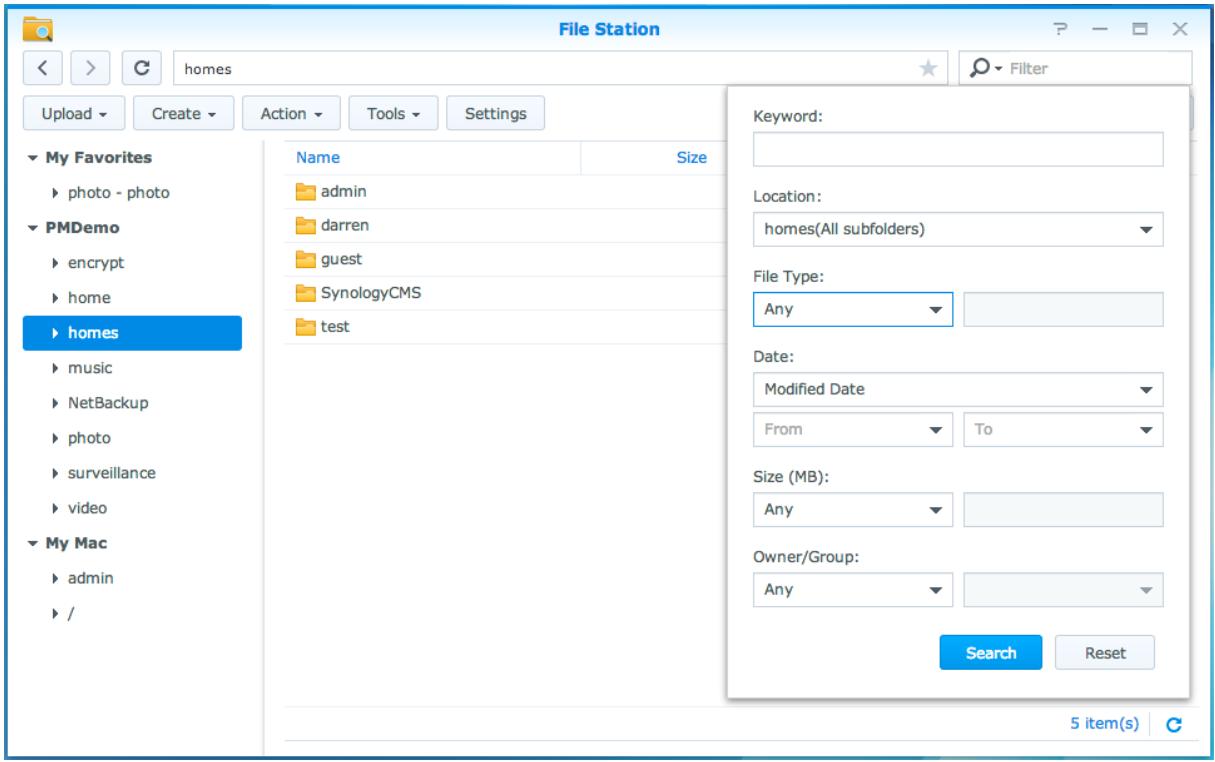
Task: Open the To date picker
Action: click(x=1063, y=430)
